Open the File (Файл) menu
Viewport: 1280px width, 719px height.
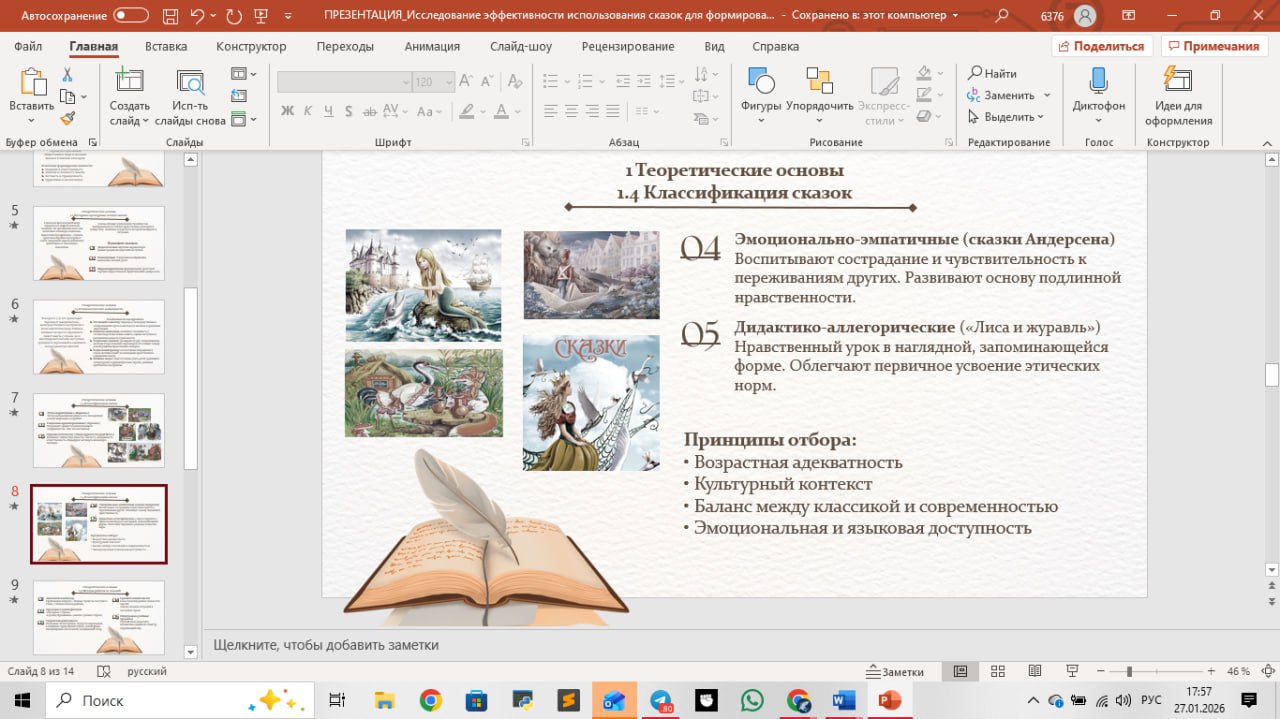point(28,47)
